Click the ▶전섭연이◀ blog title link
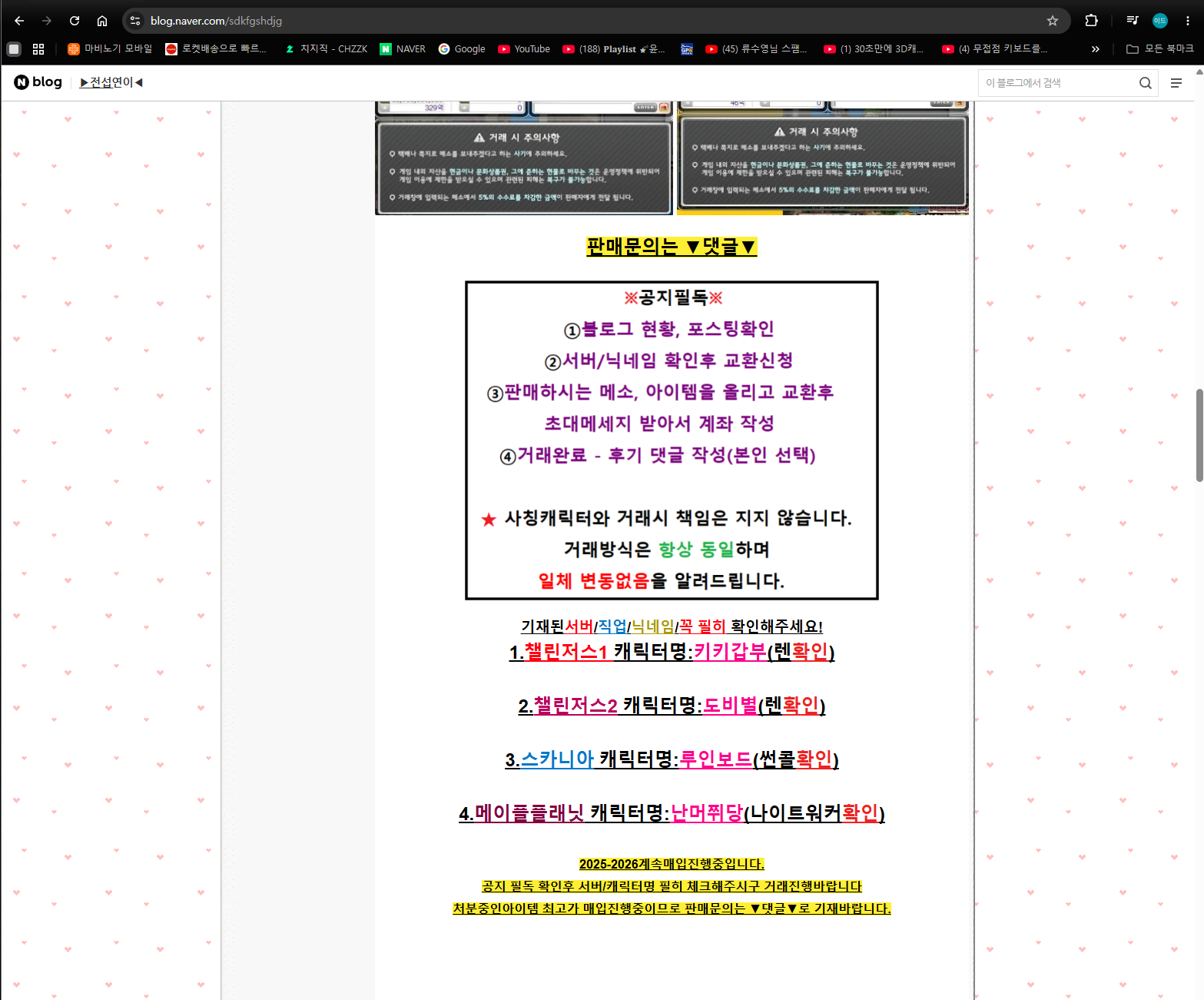Image resolution: width=1204 pixels, height=1000 pixels. point(111,82)
